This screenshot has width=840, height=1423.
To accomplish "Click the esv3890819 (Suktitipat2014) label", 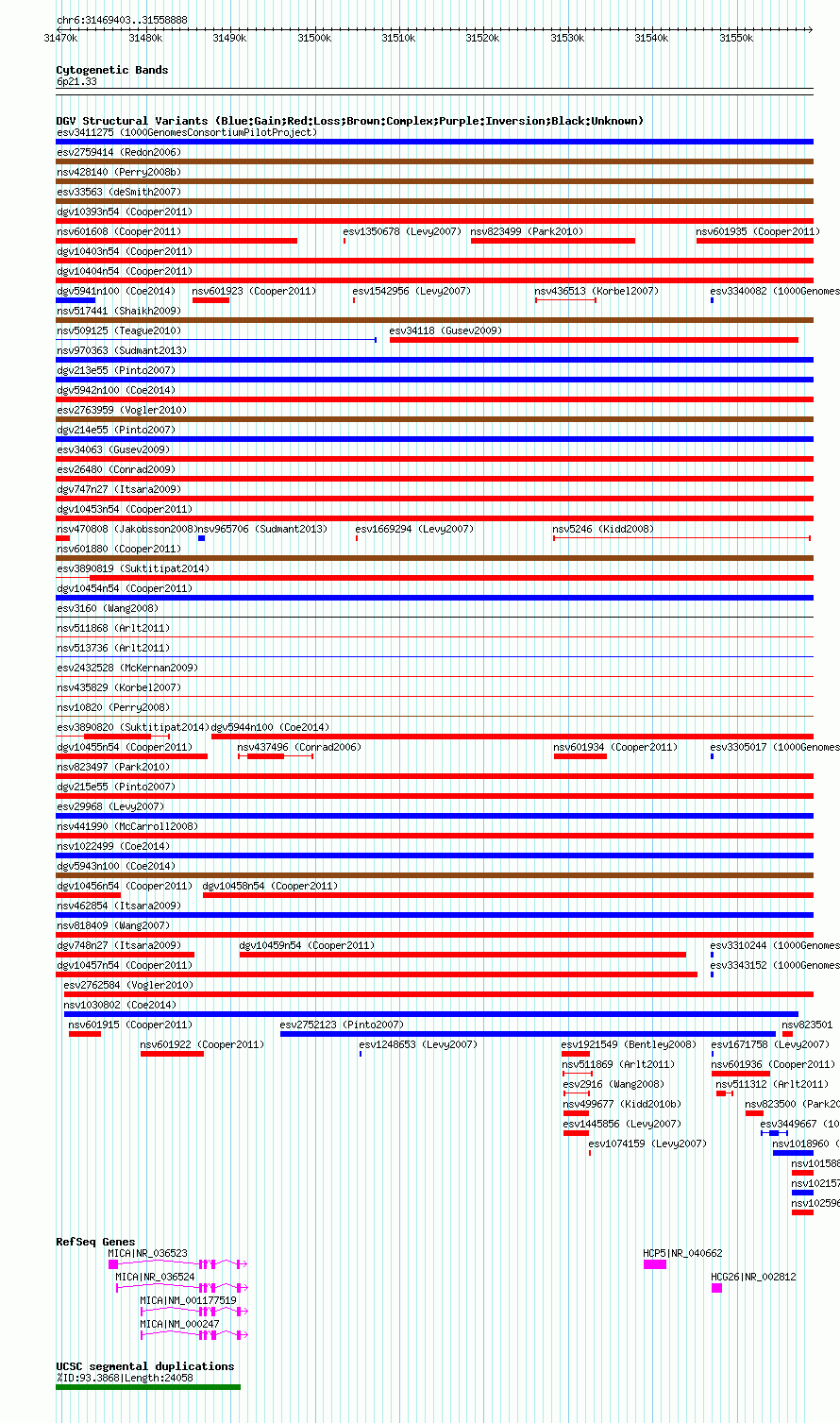I will click(x=133, y=568).
